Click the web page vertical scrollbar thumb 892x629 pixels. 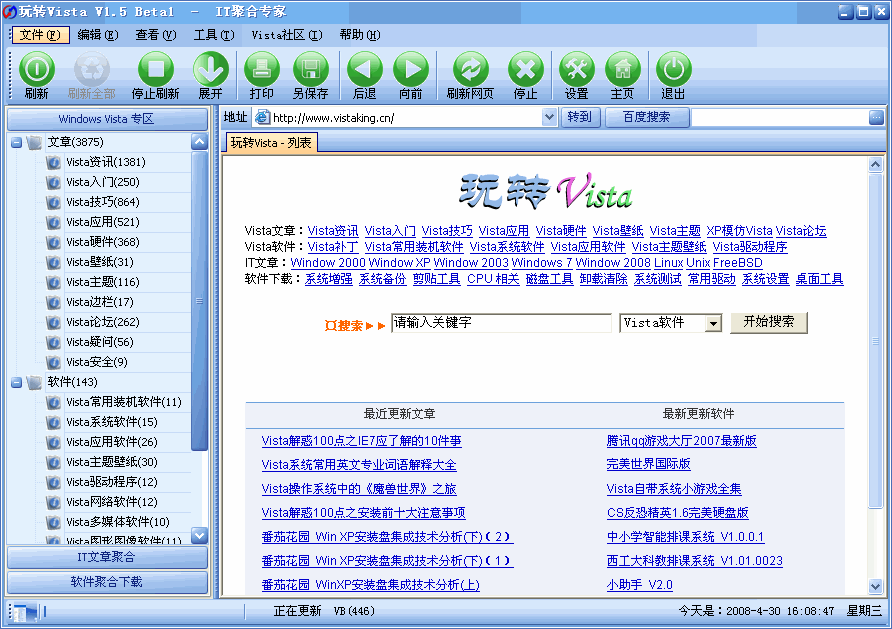[x=876, y=340]
